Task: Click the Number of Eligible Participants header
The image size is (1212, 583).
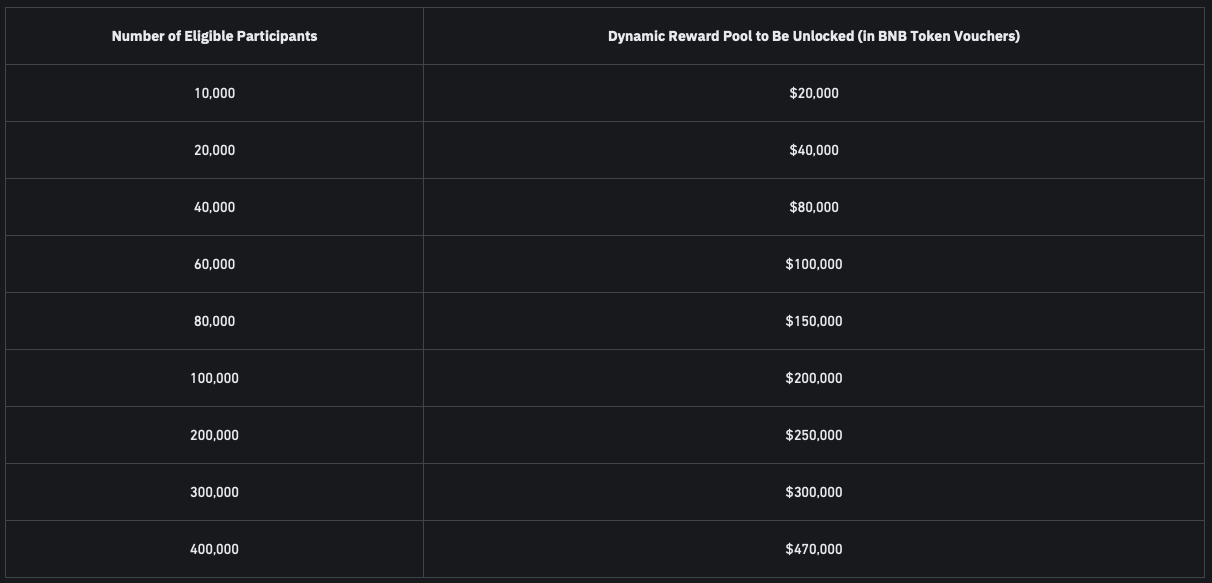Action: coord(214,36)
